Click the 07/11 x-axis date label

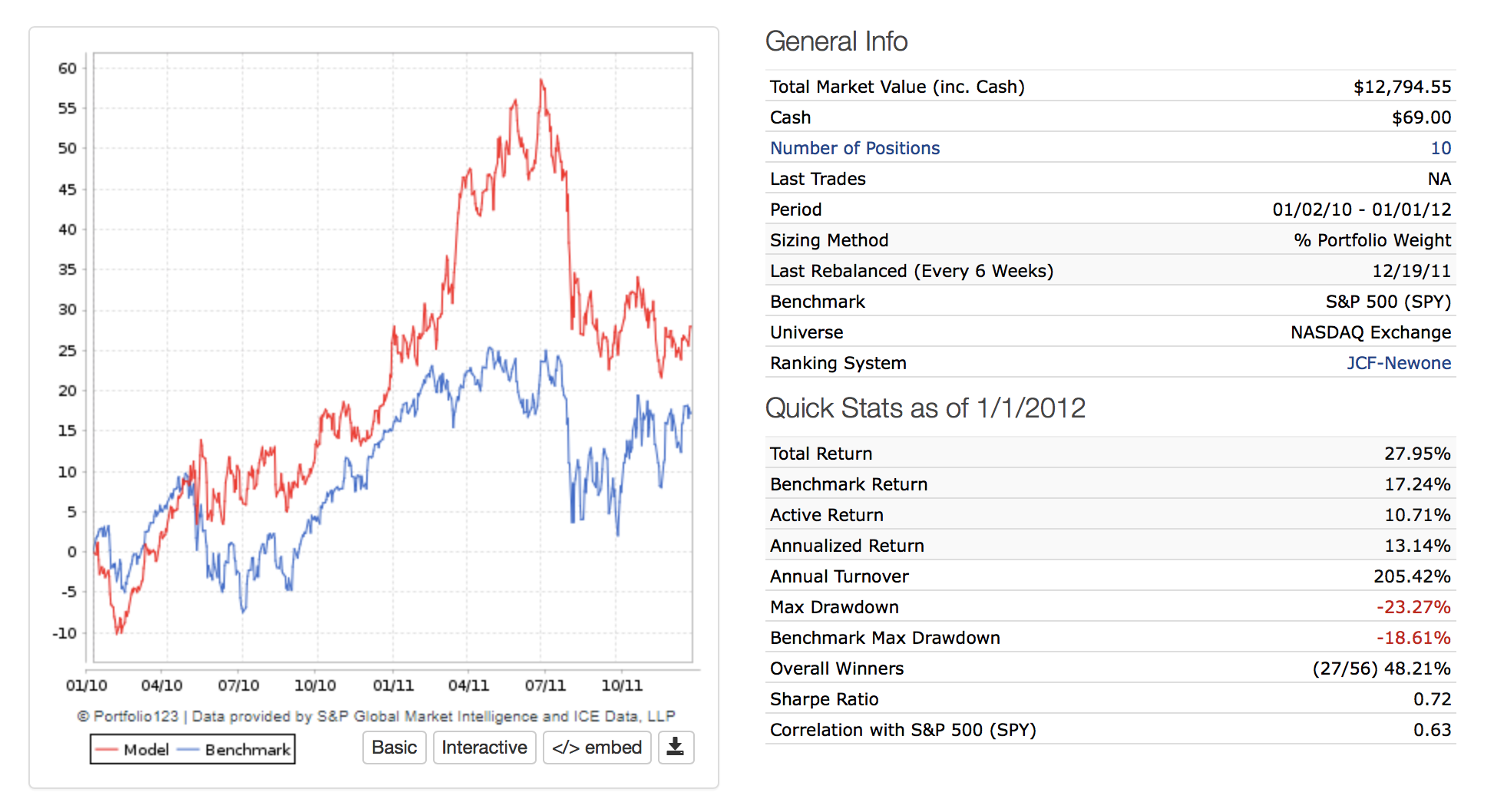tap(545, 685)
